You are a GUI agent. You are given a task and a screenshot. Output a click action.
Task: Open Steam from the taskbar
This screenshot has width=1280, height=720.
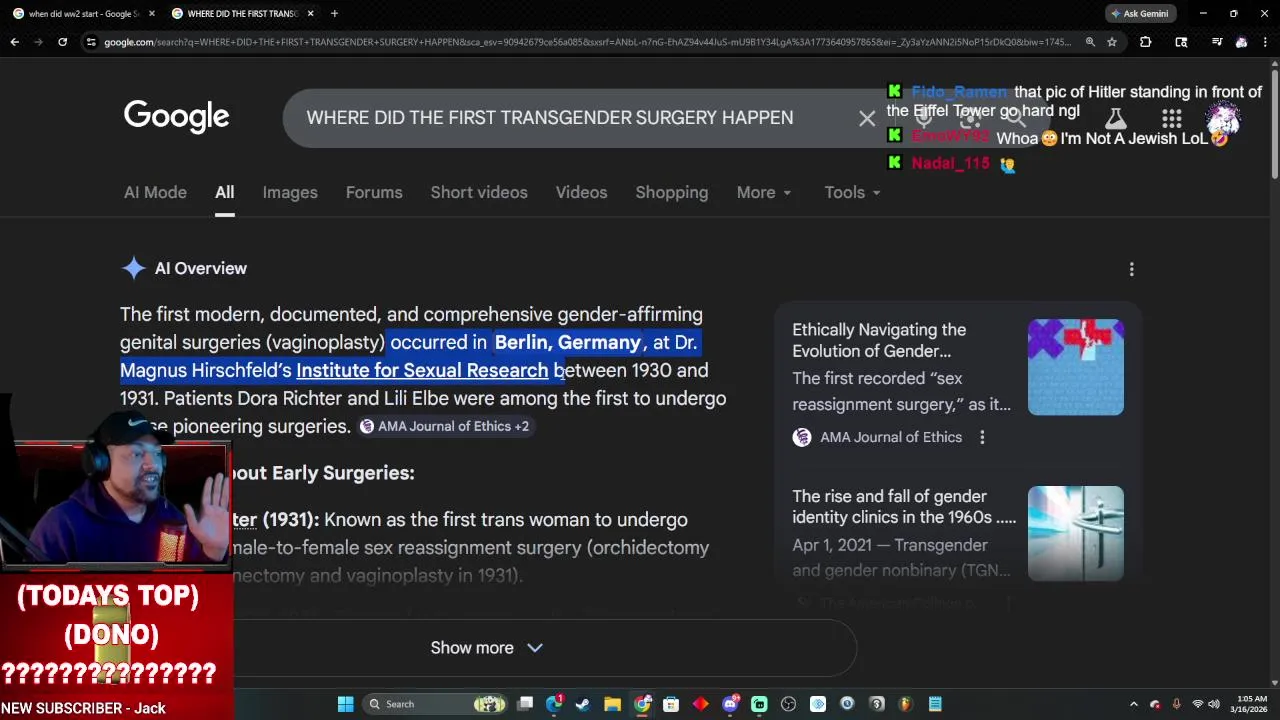(x=583, y=704)
